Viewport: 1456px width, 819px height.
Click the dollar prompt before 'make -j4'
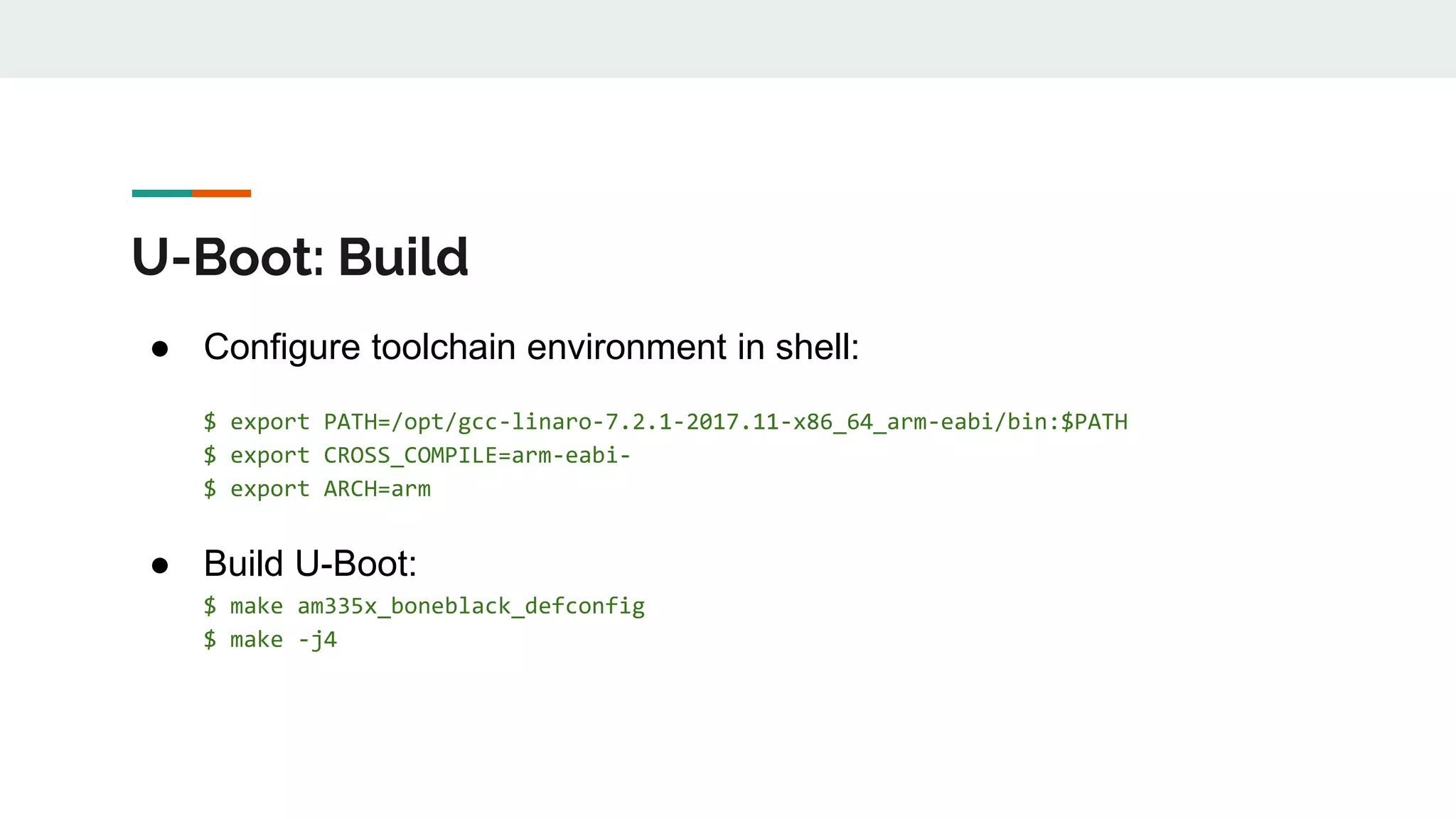[210, 639]
